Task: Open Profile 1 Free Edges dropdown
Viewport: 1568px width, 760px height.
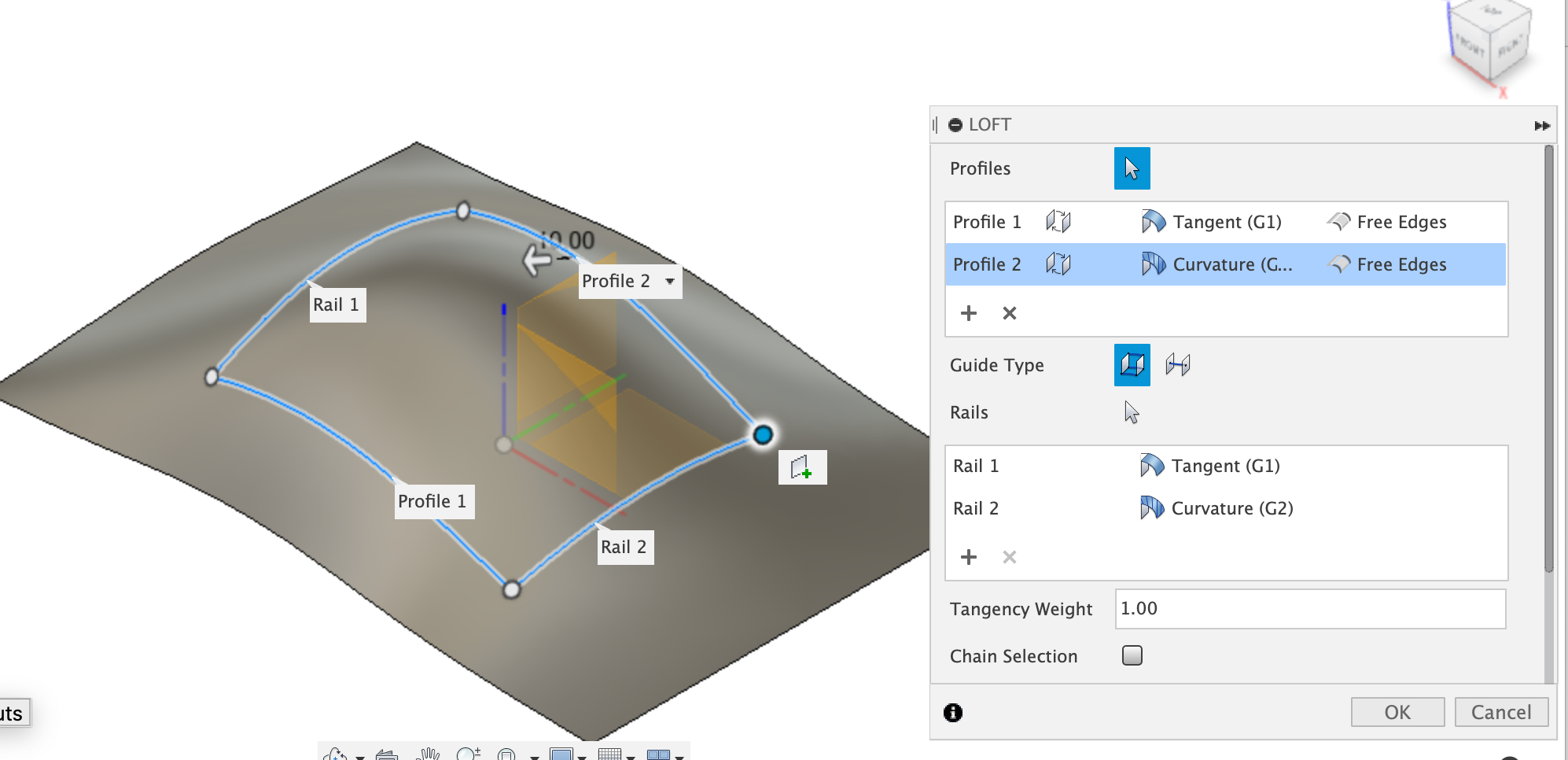Action: [x=1386, y=222]
